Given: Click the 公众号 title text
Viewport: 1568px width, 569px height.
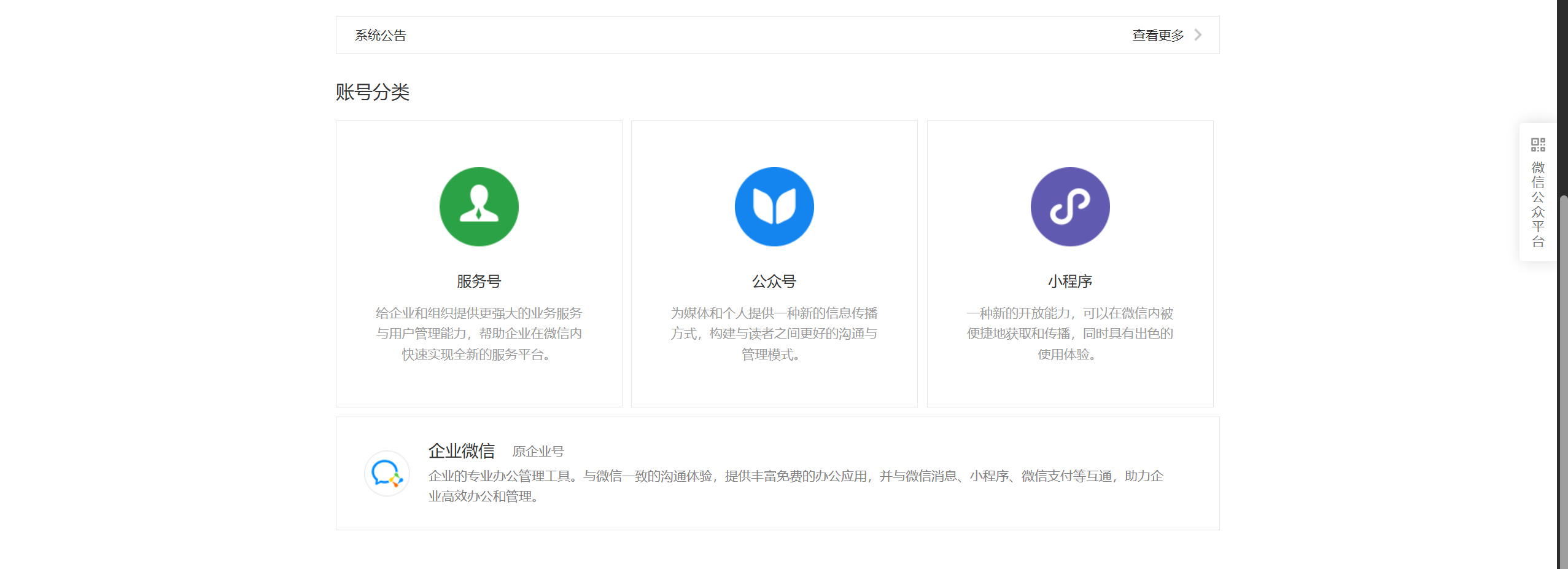Looking at the screenshot, I should tap(774, 281).
